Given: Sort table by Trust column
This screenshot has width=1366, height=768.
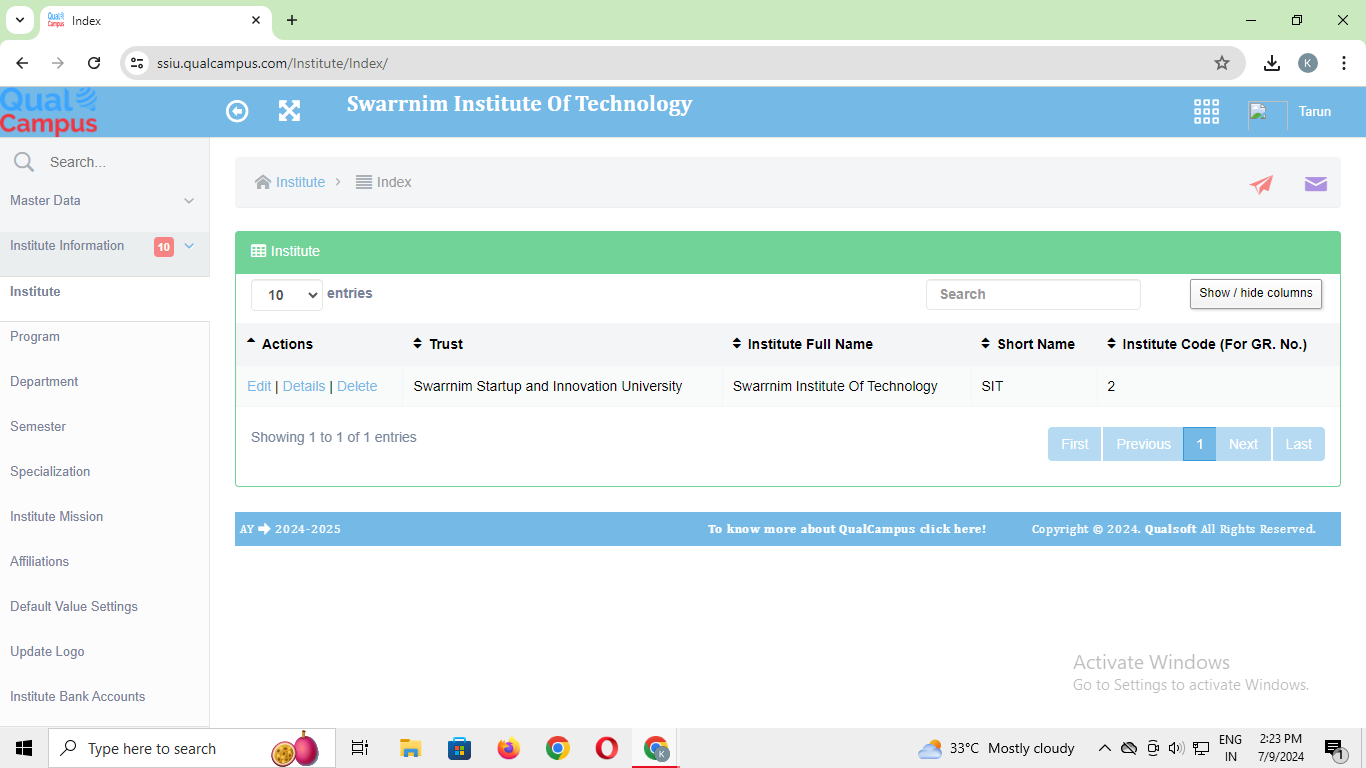Looking at the screenshot, I should pyautogui.click(x=418, y=344).
